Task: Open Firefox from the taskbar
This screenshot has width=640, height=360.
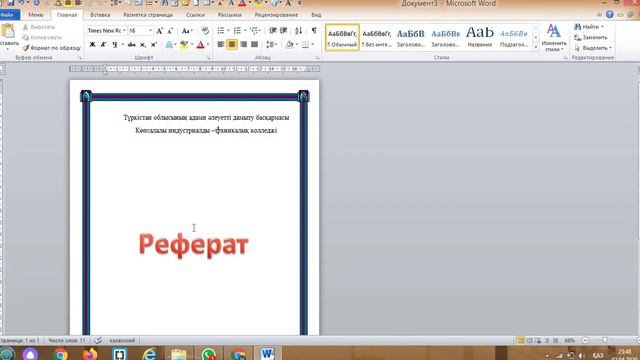Action: click(x=90, y=354)
